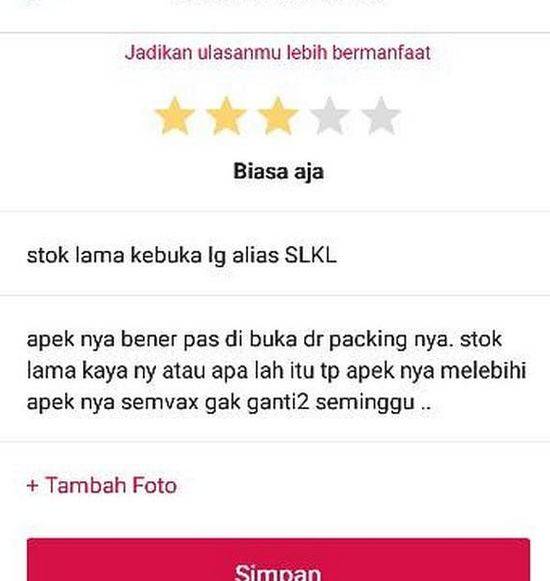This screenshot has width=550, height=581.
Task: Tap 'Jadikan ulasanmu lebih bermanfaat' heading
Action: (278, 52)
